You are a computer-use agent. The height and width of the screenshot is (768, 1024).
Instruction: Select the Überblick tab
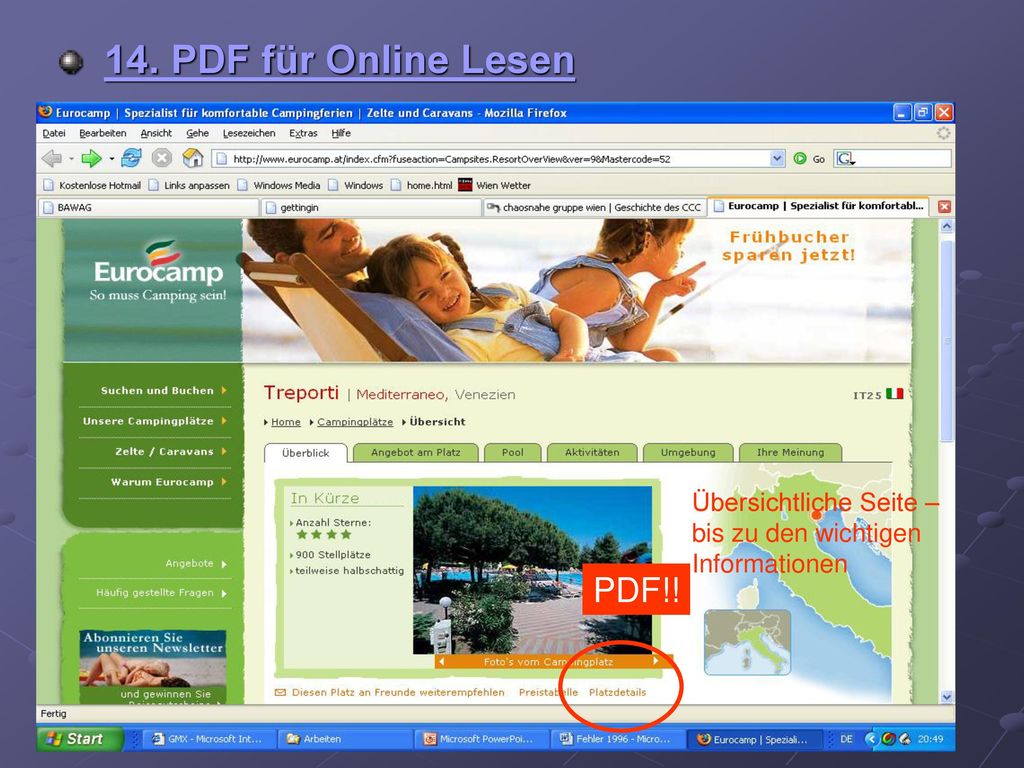[x=306, y=453]
